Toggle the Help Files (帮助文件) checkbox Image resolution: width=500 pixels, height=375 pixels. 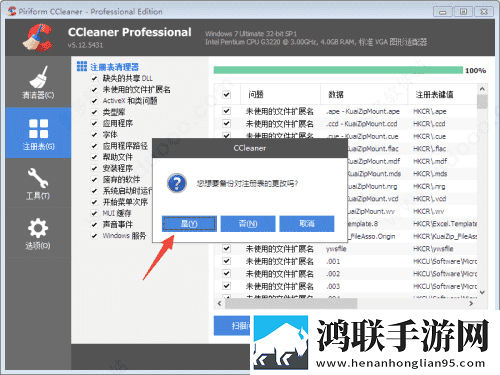(x=95, y=157)
